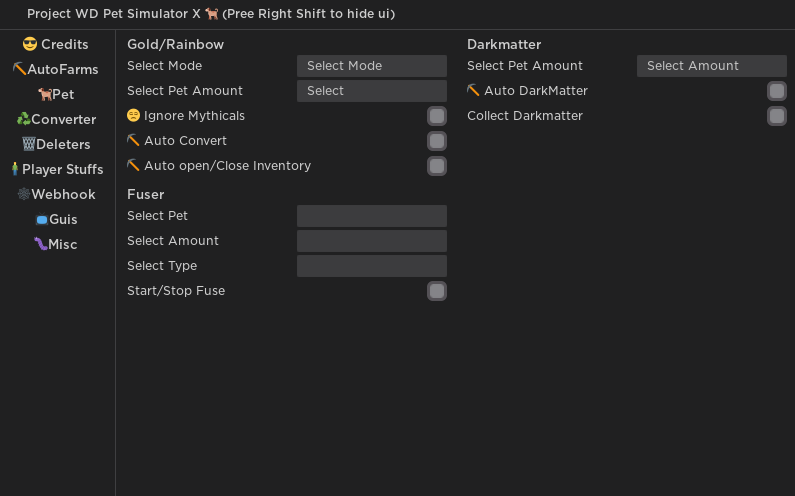The image size is (795, 496).
Task: Enable the Ignore Mythicals toggle
Action: coord(437,116)
